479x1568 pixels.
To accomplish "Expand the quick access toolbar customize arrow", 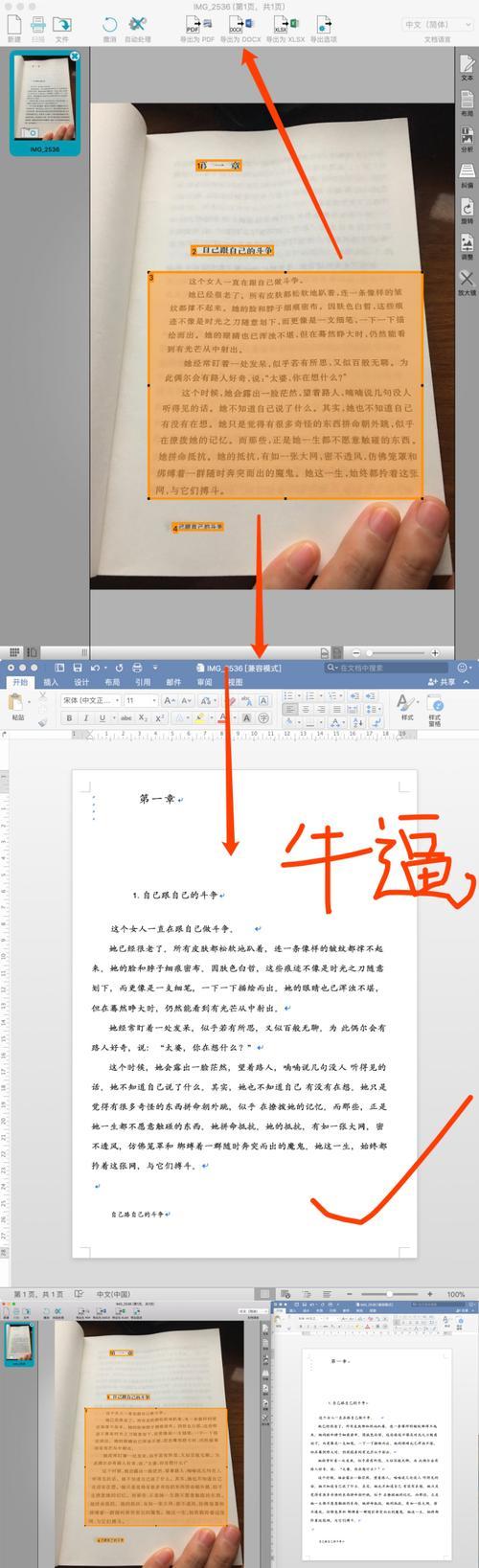I will point(155,668).
